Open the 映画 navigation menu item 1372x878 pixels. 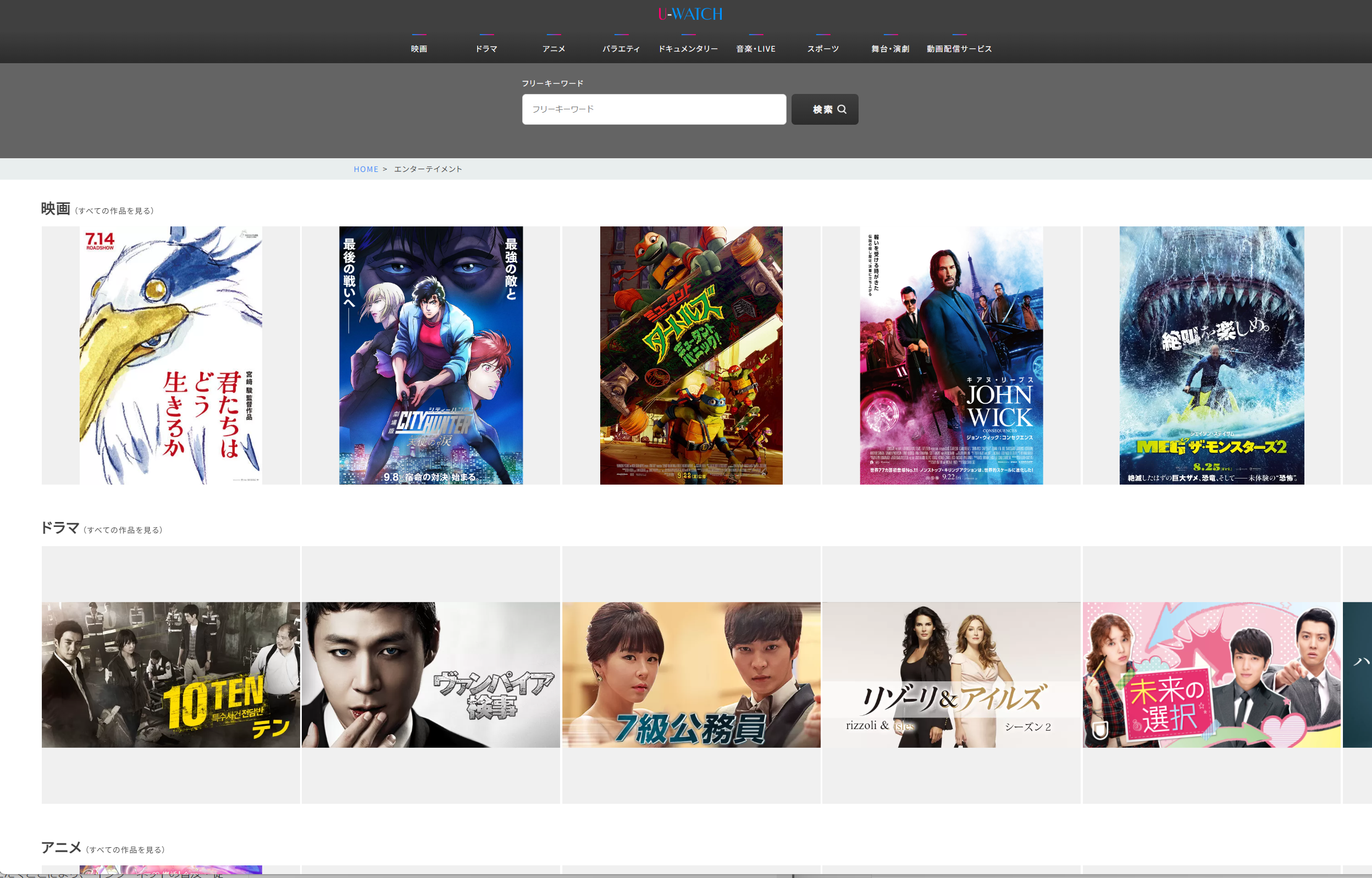coord(419,48)
